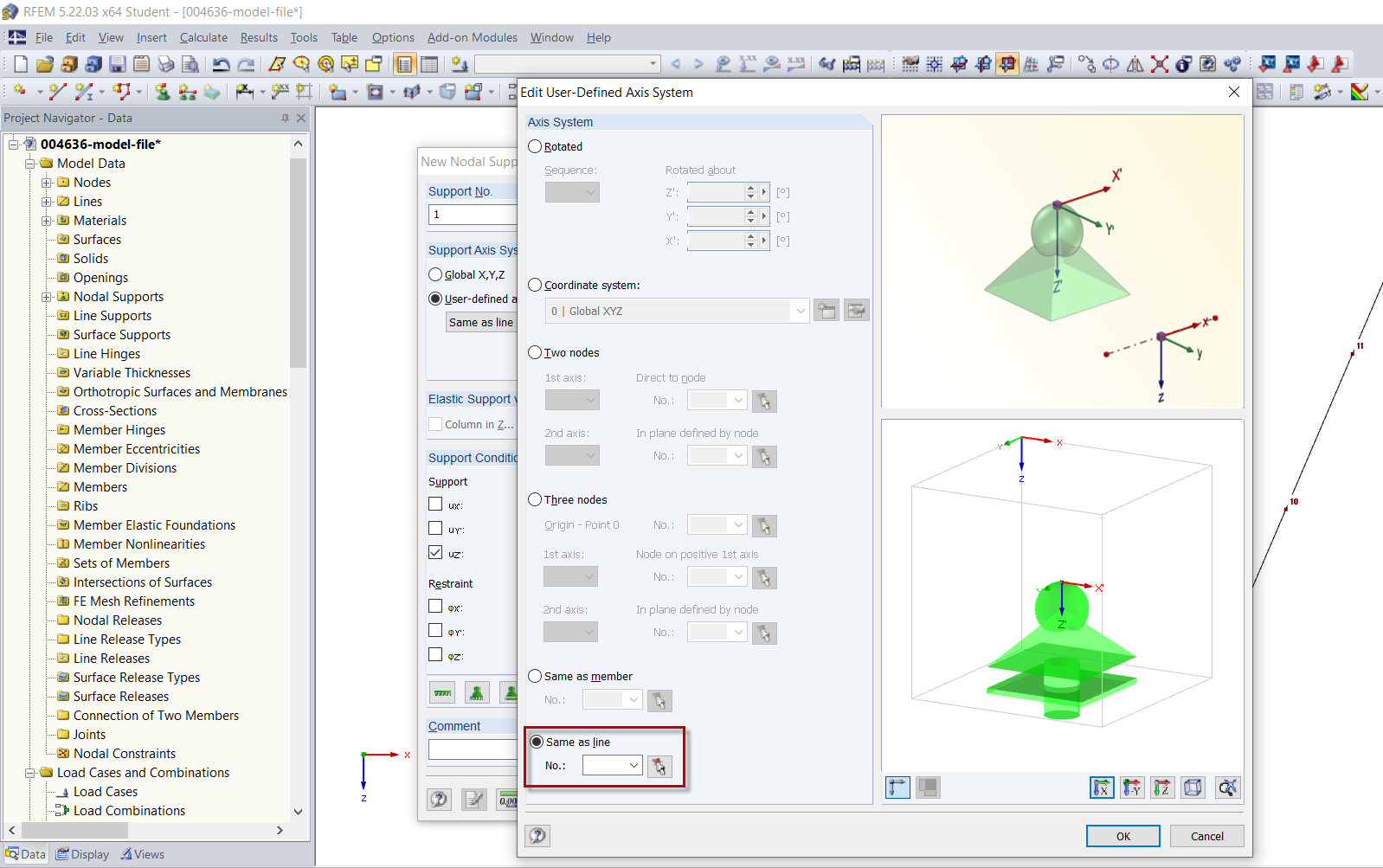Uncheck the uz support checkbox
1383x868 pixels.
[x=435, y=552]
